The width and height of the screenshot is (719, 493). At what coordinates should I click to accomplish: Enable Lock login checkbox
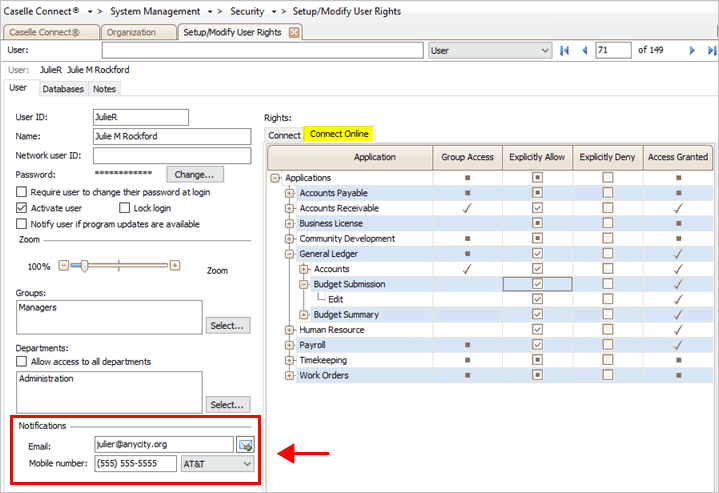(x=125, y=208)
